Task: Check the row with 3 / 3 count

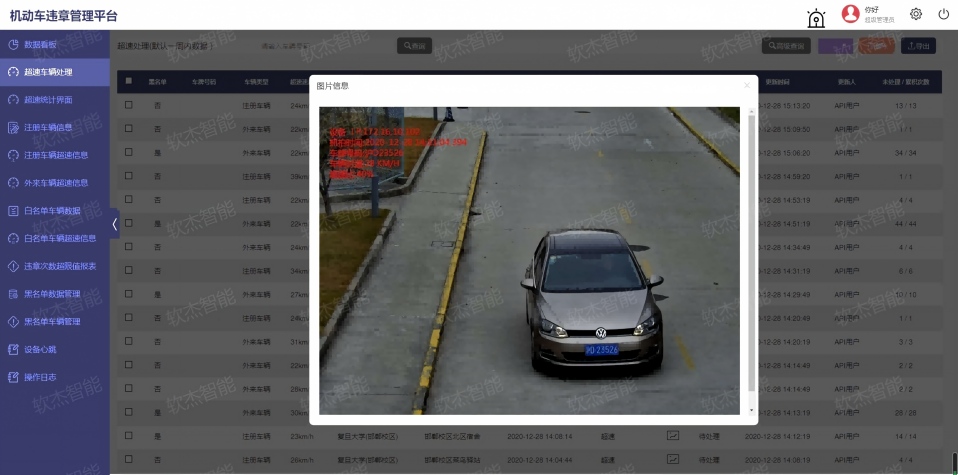Action: point(128,341)
